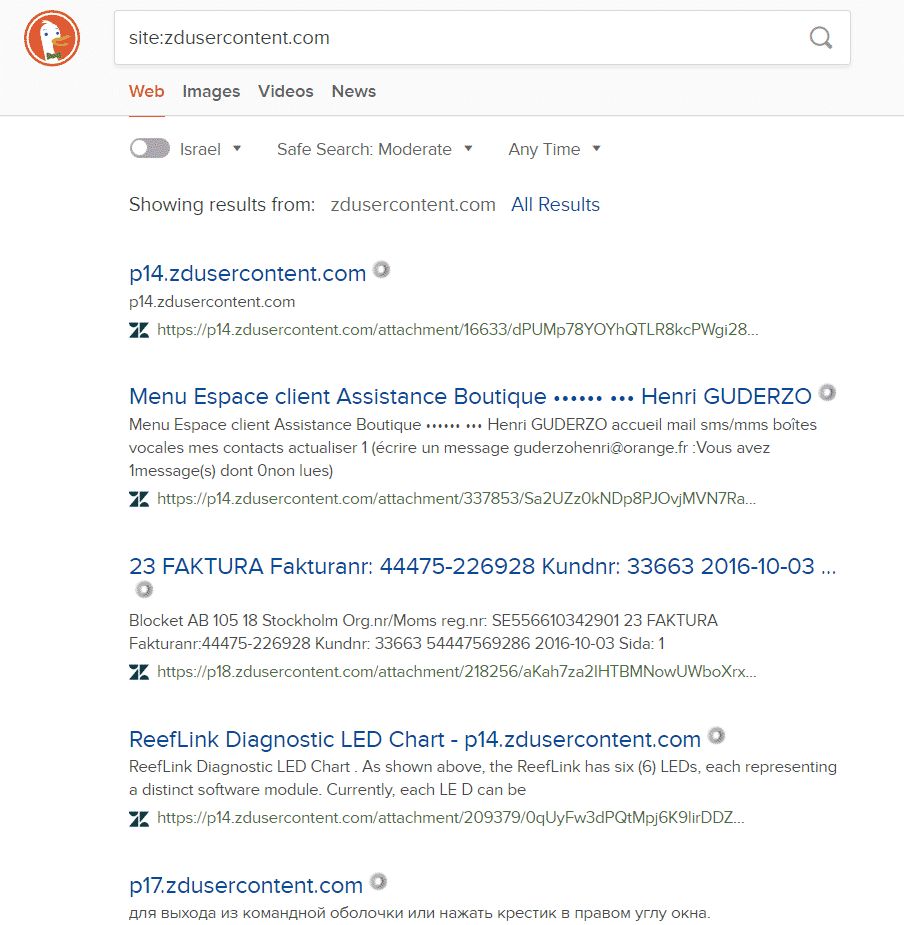Expand the Safe Search: Moderate dropdown

[375, 149]
